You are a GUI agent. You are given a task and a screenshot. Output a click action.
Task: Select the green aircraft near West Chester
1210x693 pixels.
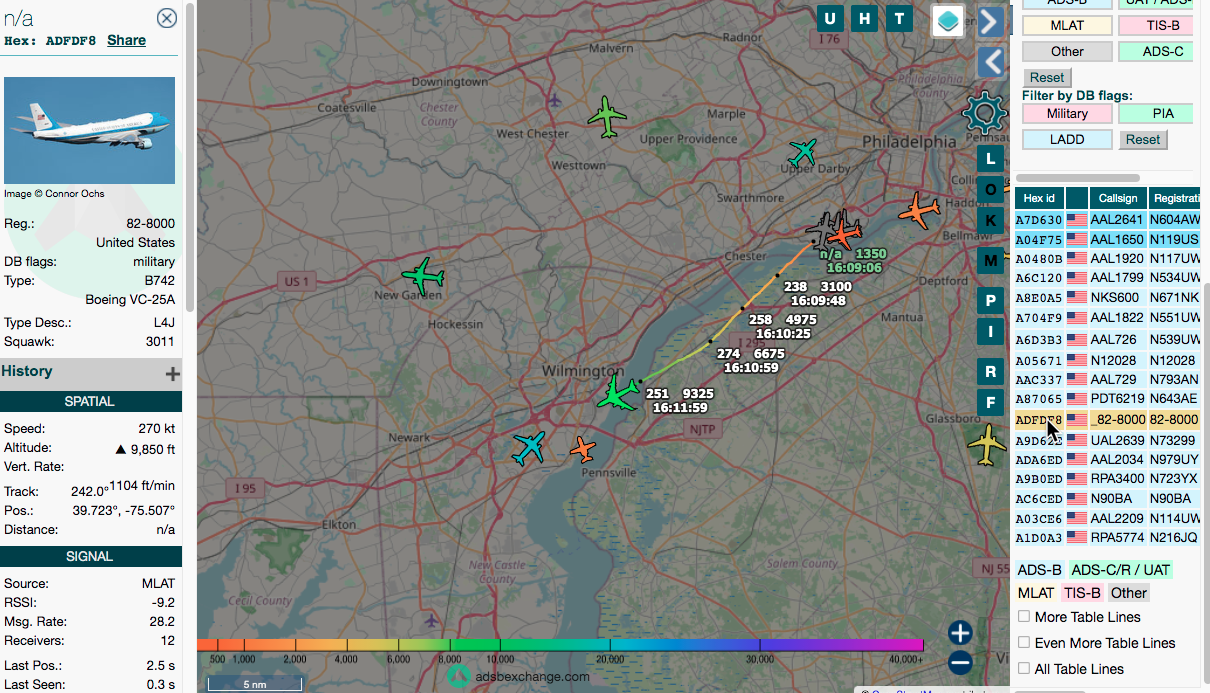click(607, 117)
